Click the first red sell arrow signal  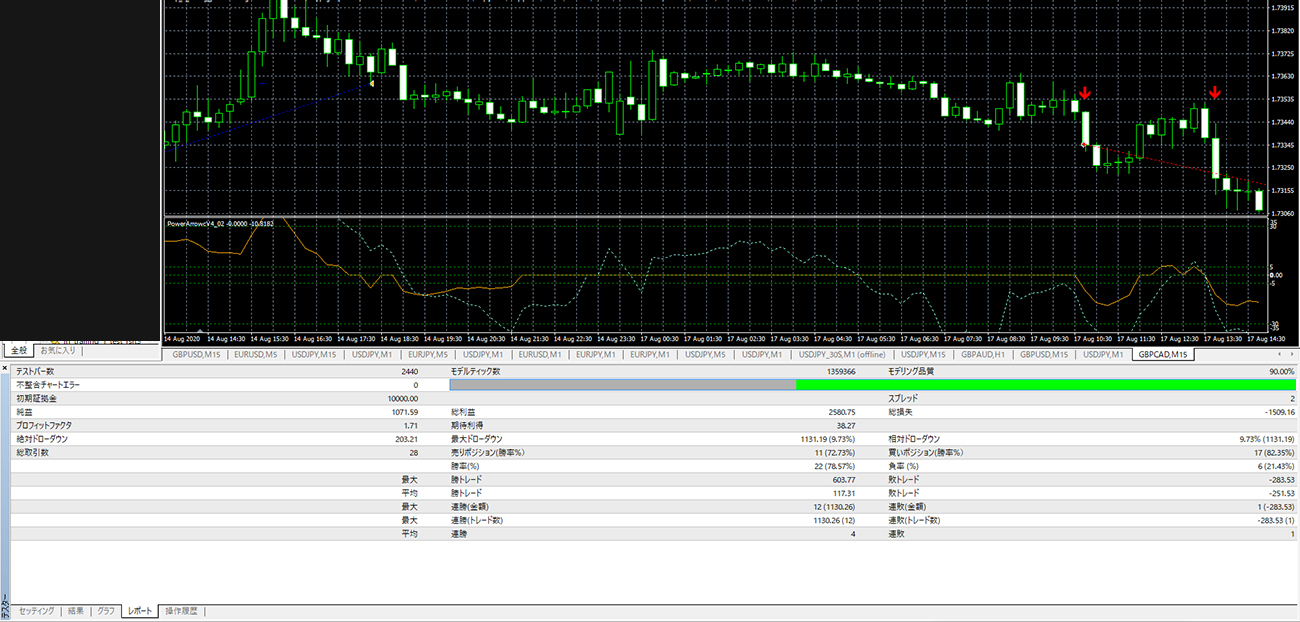(1085, 93)
